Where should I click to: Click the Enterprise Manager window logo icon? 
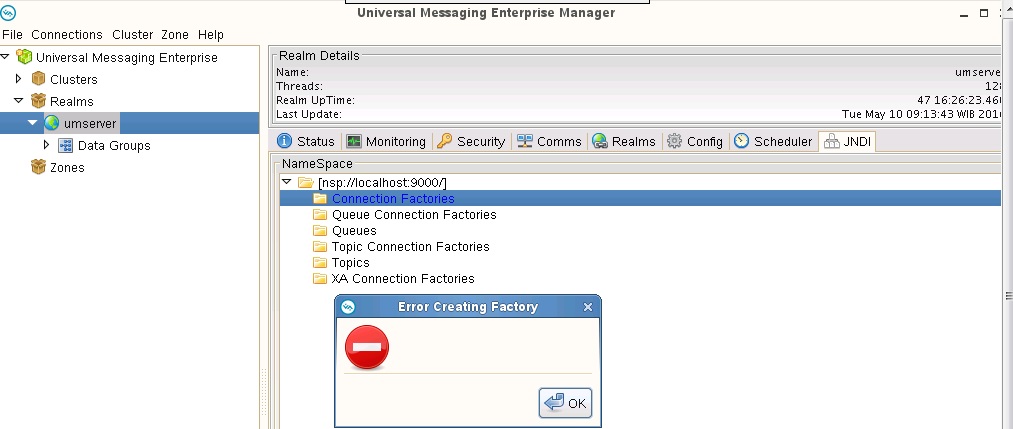tap(8, 12)
